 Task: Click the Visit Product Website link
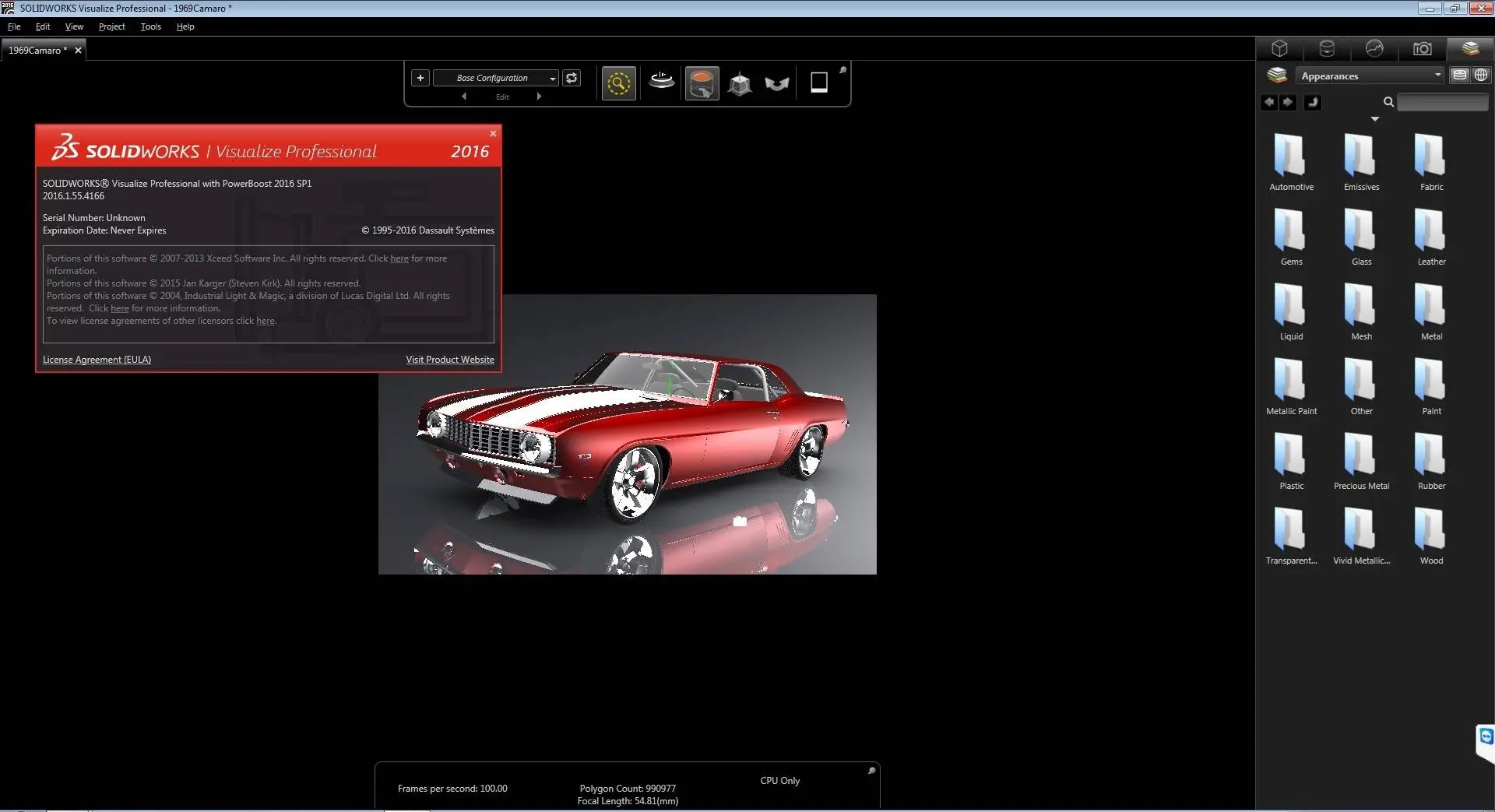click(450, 360)
